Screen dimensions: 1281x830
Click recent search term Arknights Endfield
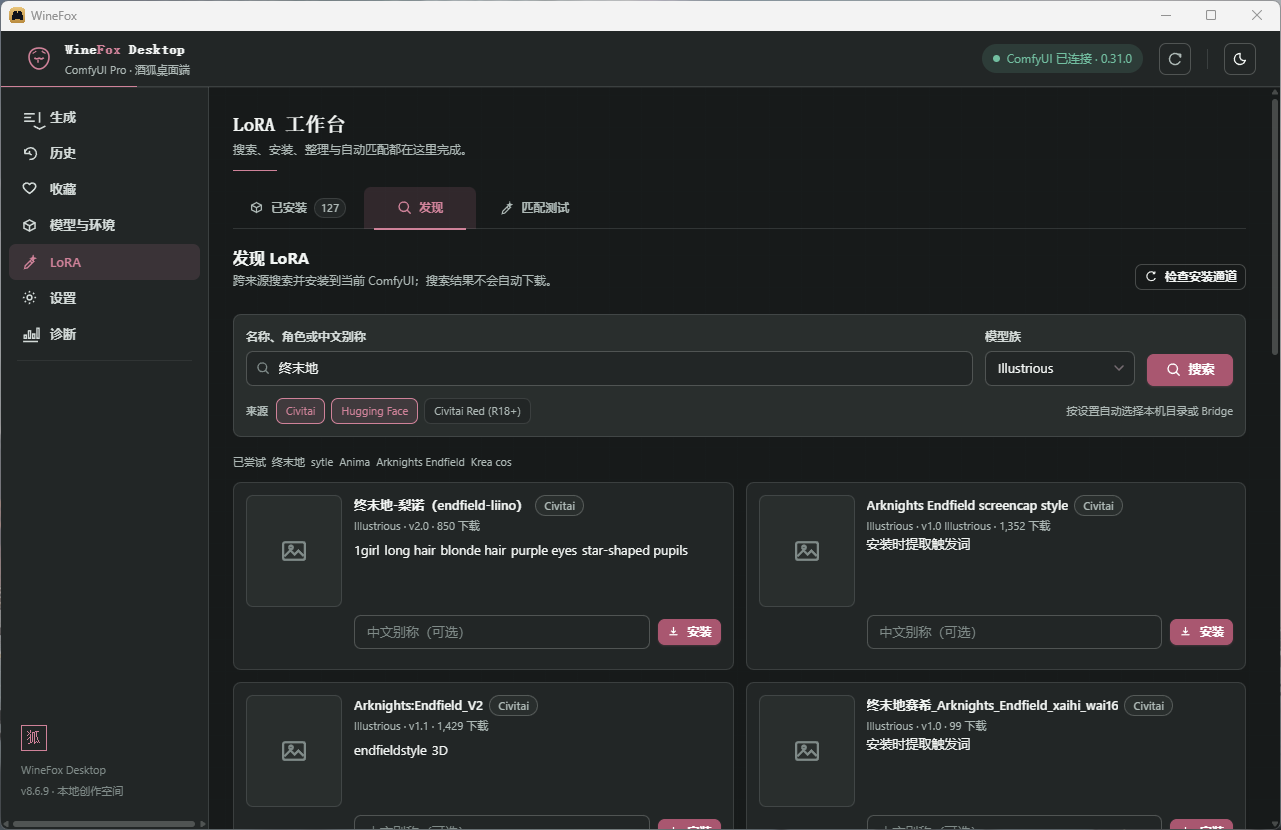(x=420, y=462)
